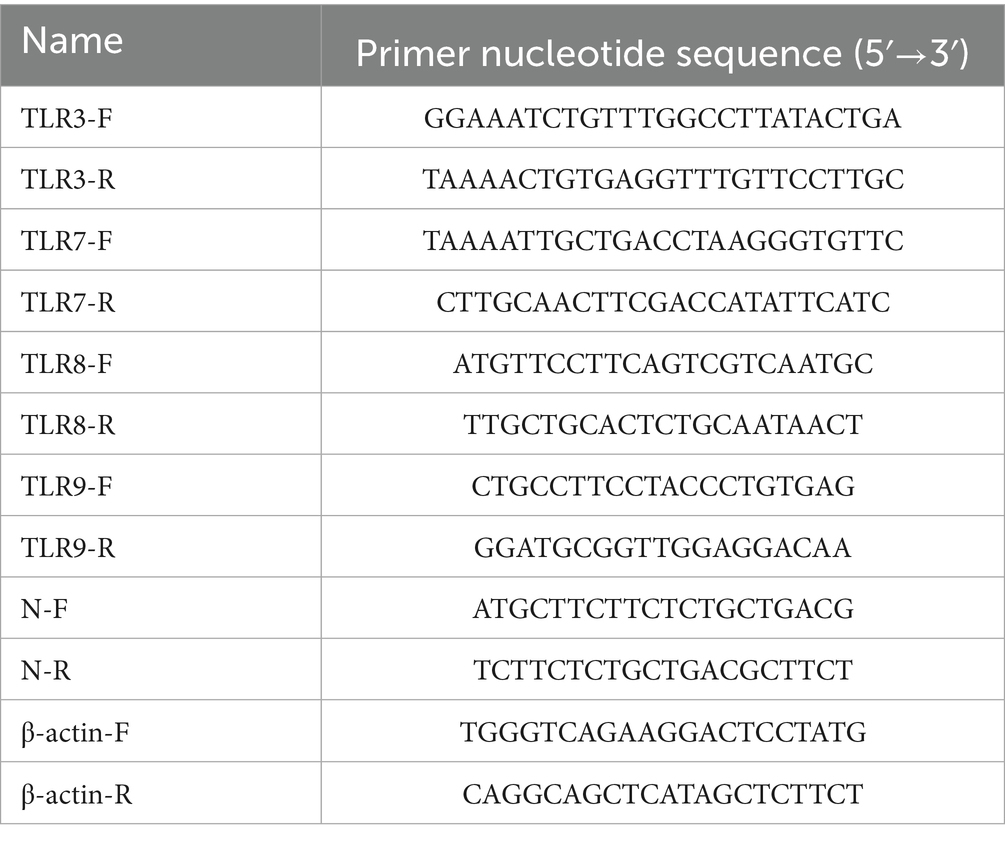The image size is (1005, 842).
Task: Click the TLR9-R row label
Action: click(68, 548)
